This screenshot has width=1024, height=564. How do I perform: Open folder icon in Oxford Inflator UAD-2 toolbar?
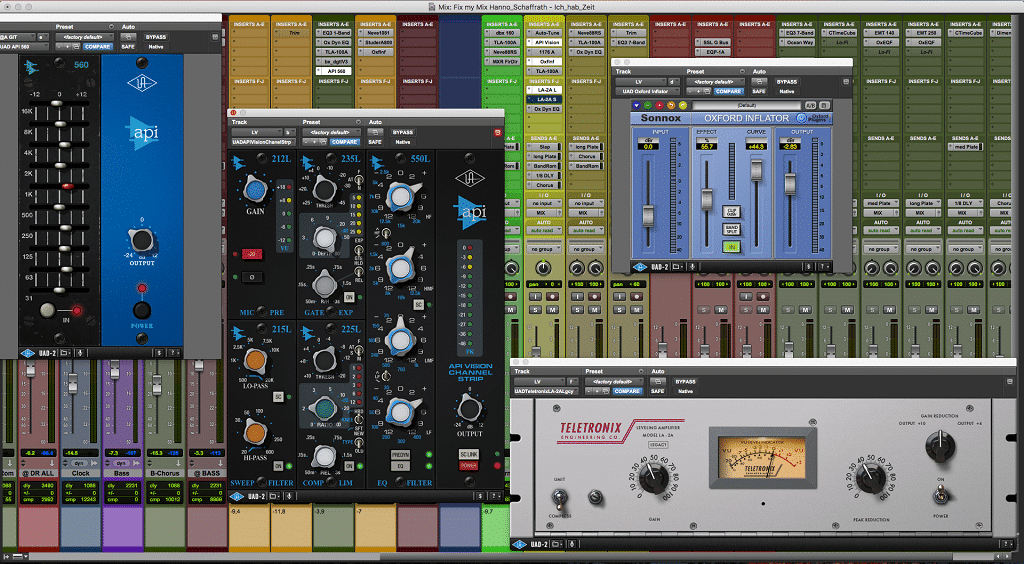(x=676, y=266)
